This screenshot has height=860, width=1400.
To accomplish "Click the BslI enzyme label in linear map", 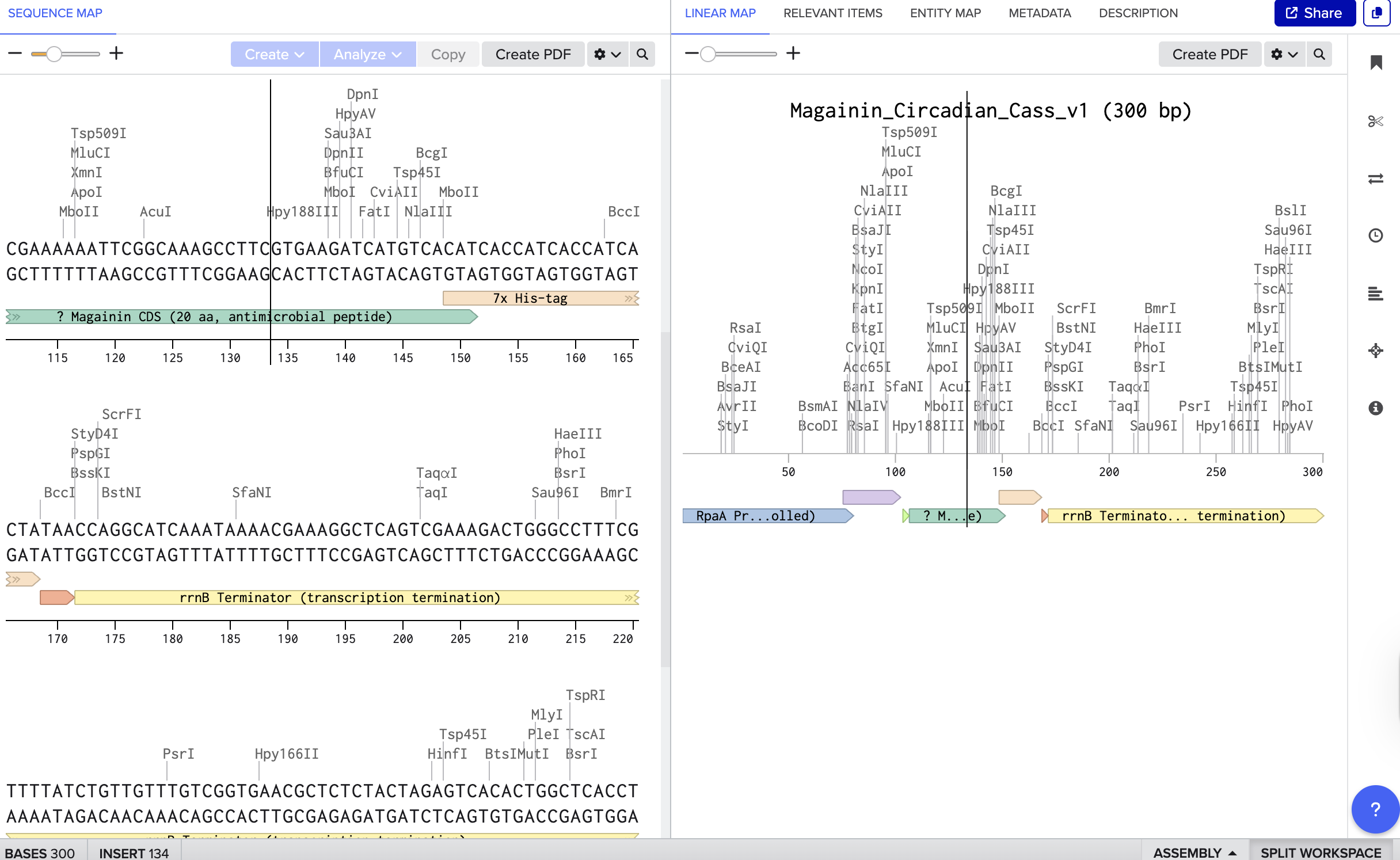I will [x=1290, y=211].
